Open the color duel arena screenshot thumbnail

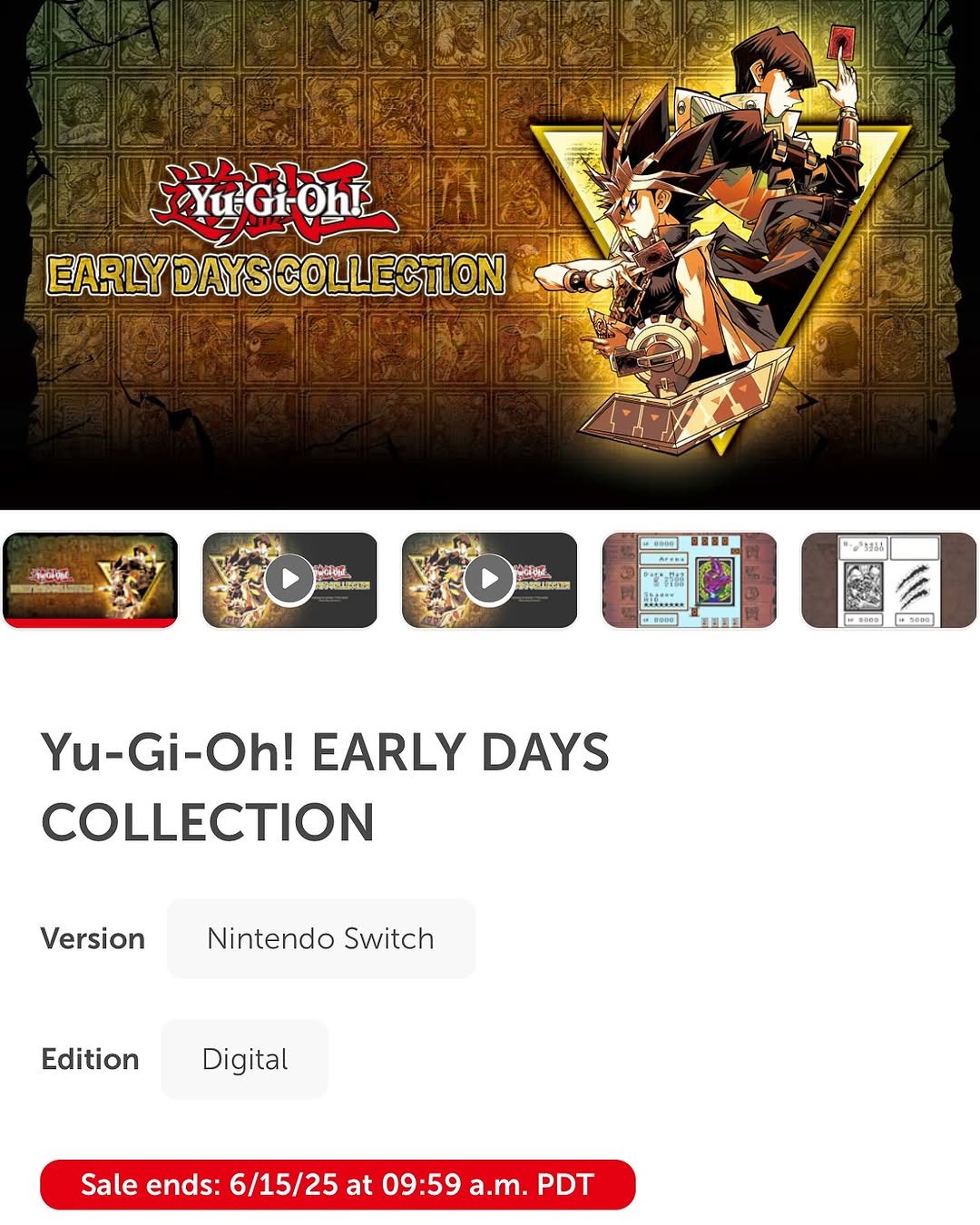tap(690, 580)
